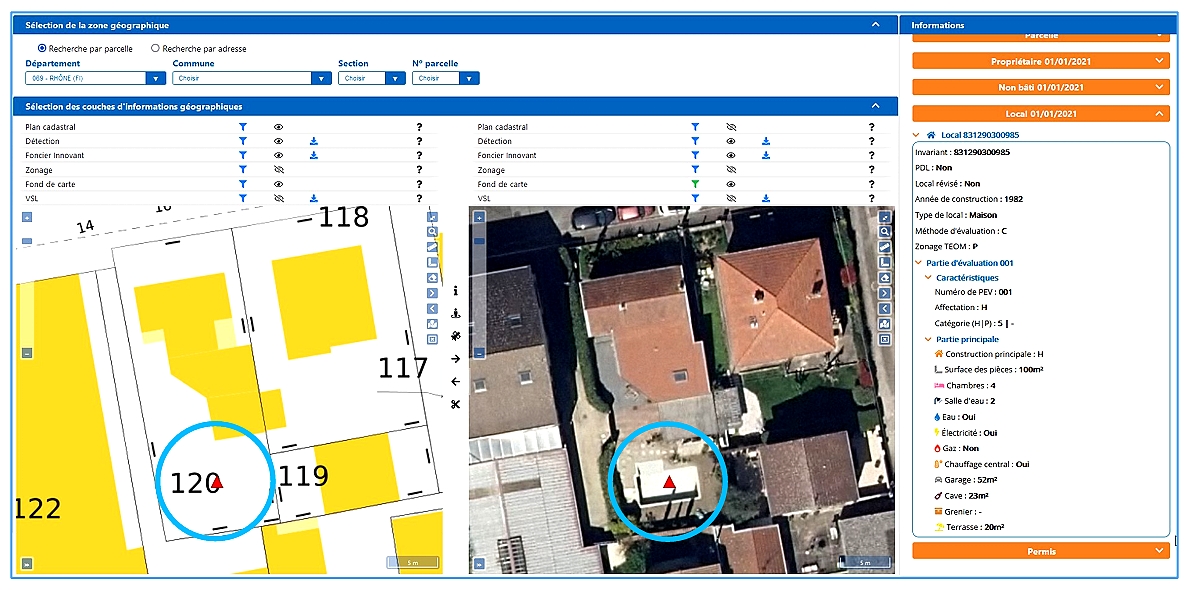Go to previous view on the cadastral map toolbar
The width and height of the screenshot is (1188, 590).
pyautogui.click(x=432, y=308)
